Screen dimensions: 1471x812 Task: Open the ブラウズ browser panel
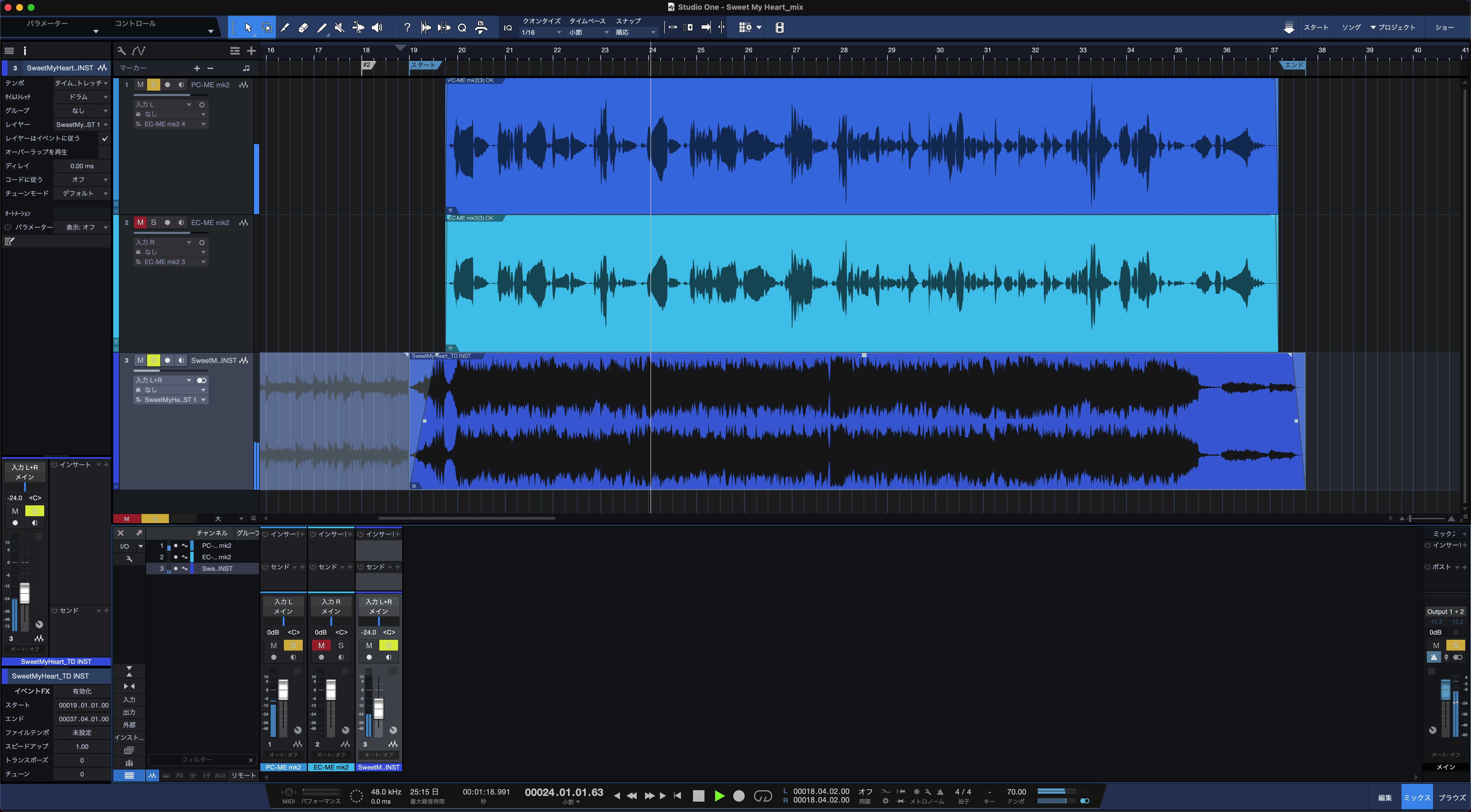click(1451, 798)
